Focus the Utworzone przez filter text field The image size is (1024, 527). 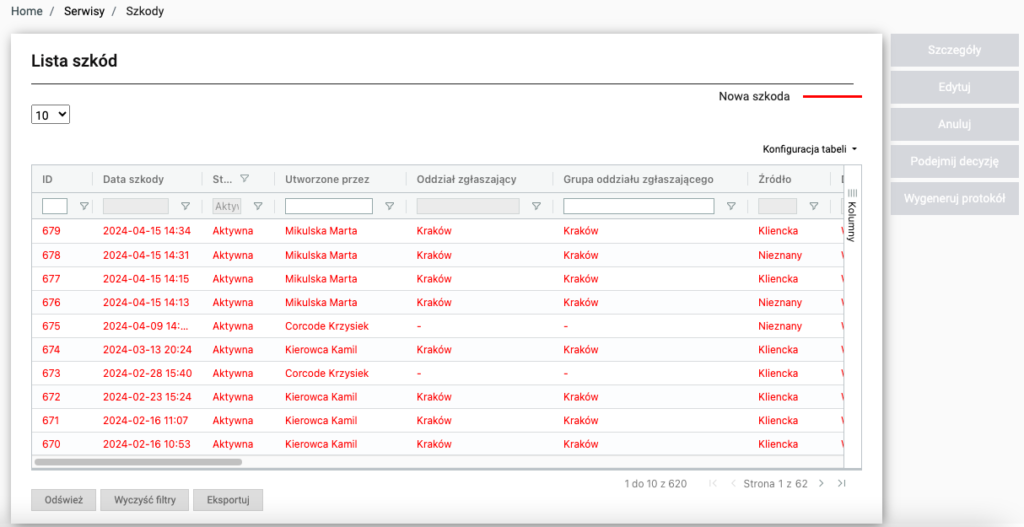point(329,206)
